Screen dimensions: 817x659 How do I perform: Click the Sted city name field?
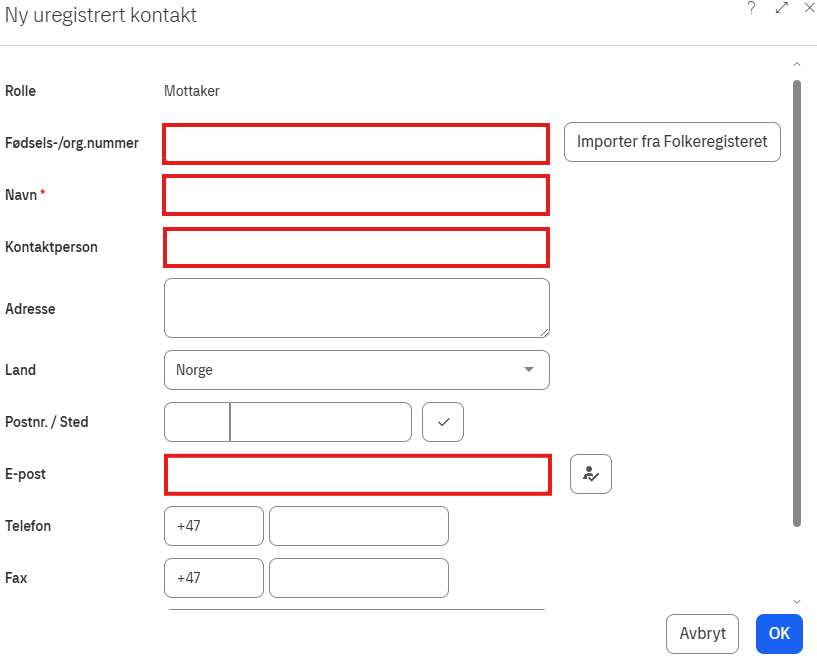click(x=321, y=422)
